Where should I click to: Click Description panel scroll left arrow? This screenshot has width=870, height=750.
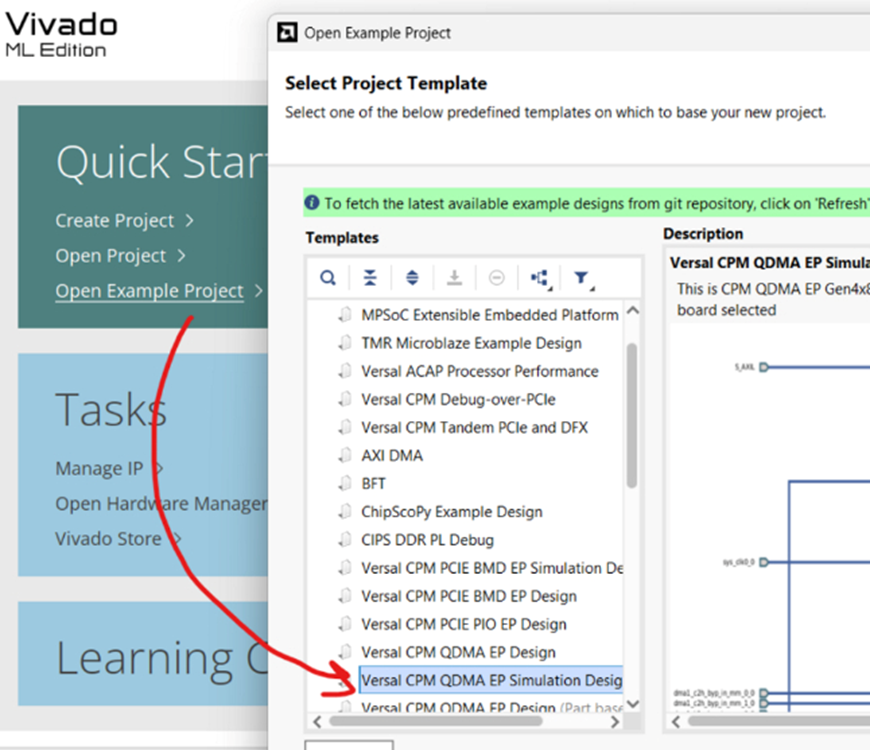tap(675, 721)
